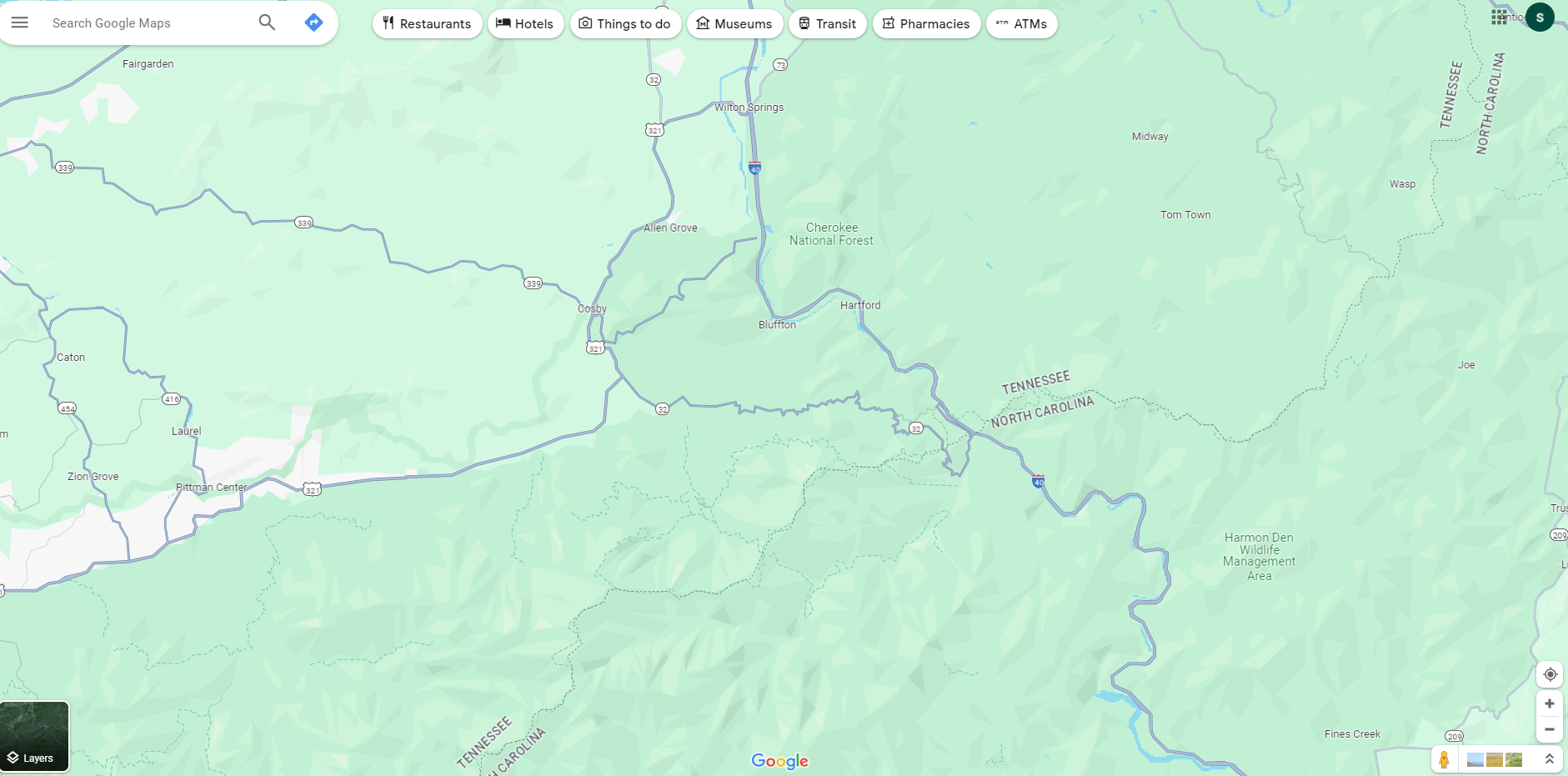The image size is (1568, 776).
Task: Show Transit on the map
Action: [828, 24]
